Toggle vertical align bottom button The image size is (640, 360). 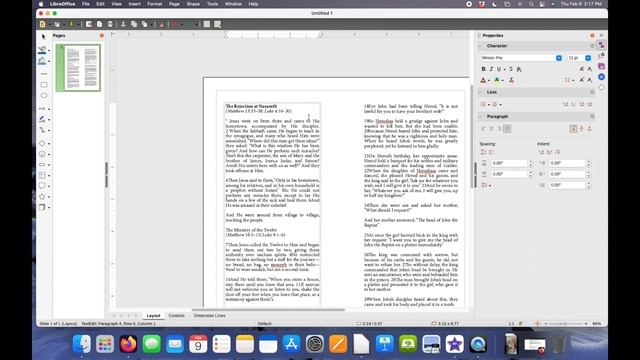point(589,129)
